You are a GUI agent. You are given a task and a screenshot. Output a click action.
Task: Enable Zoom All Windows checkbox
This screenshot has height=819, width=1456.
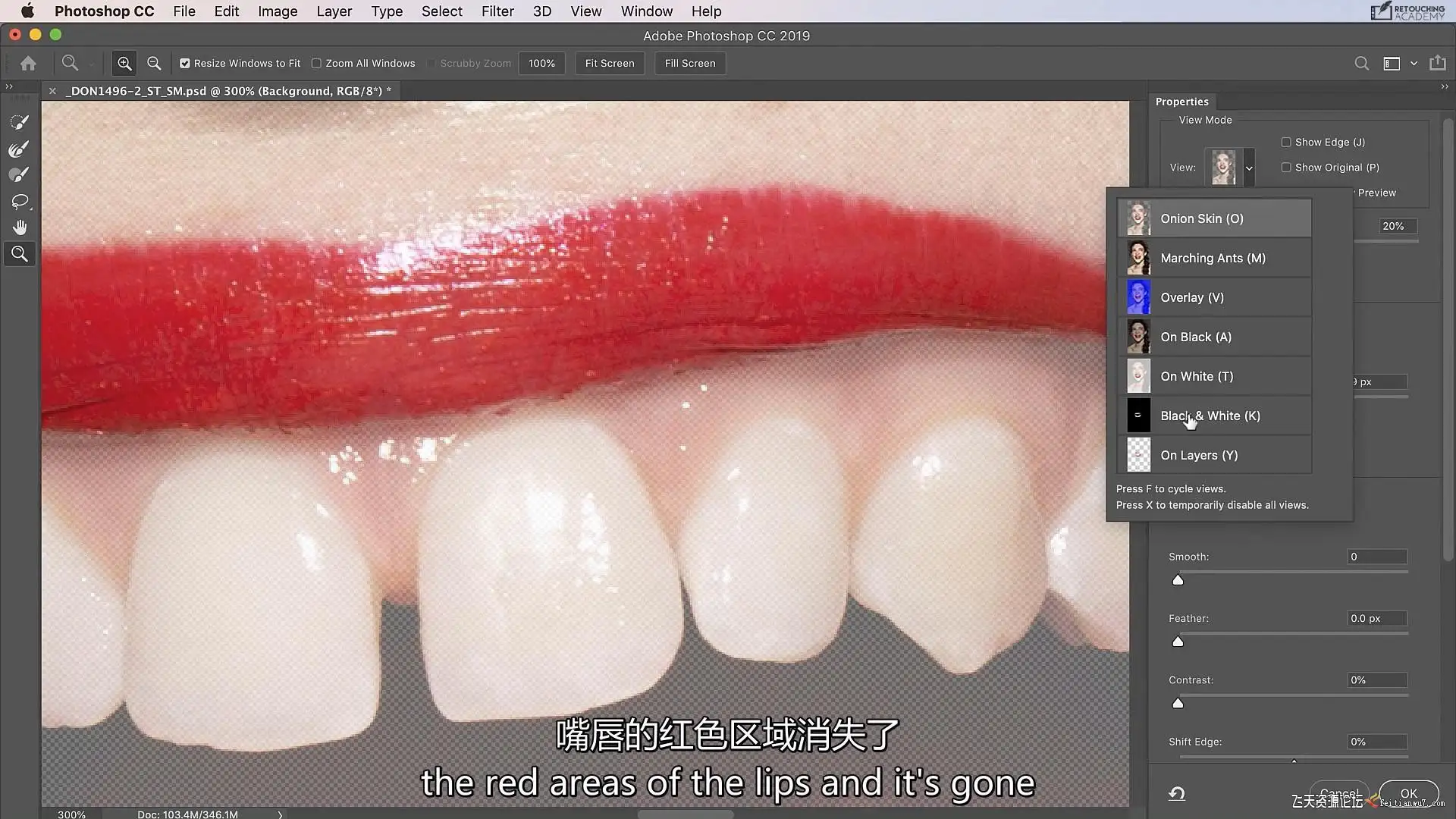click(x=316, y=64)
